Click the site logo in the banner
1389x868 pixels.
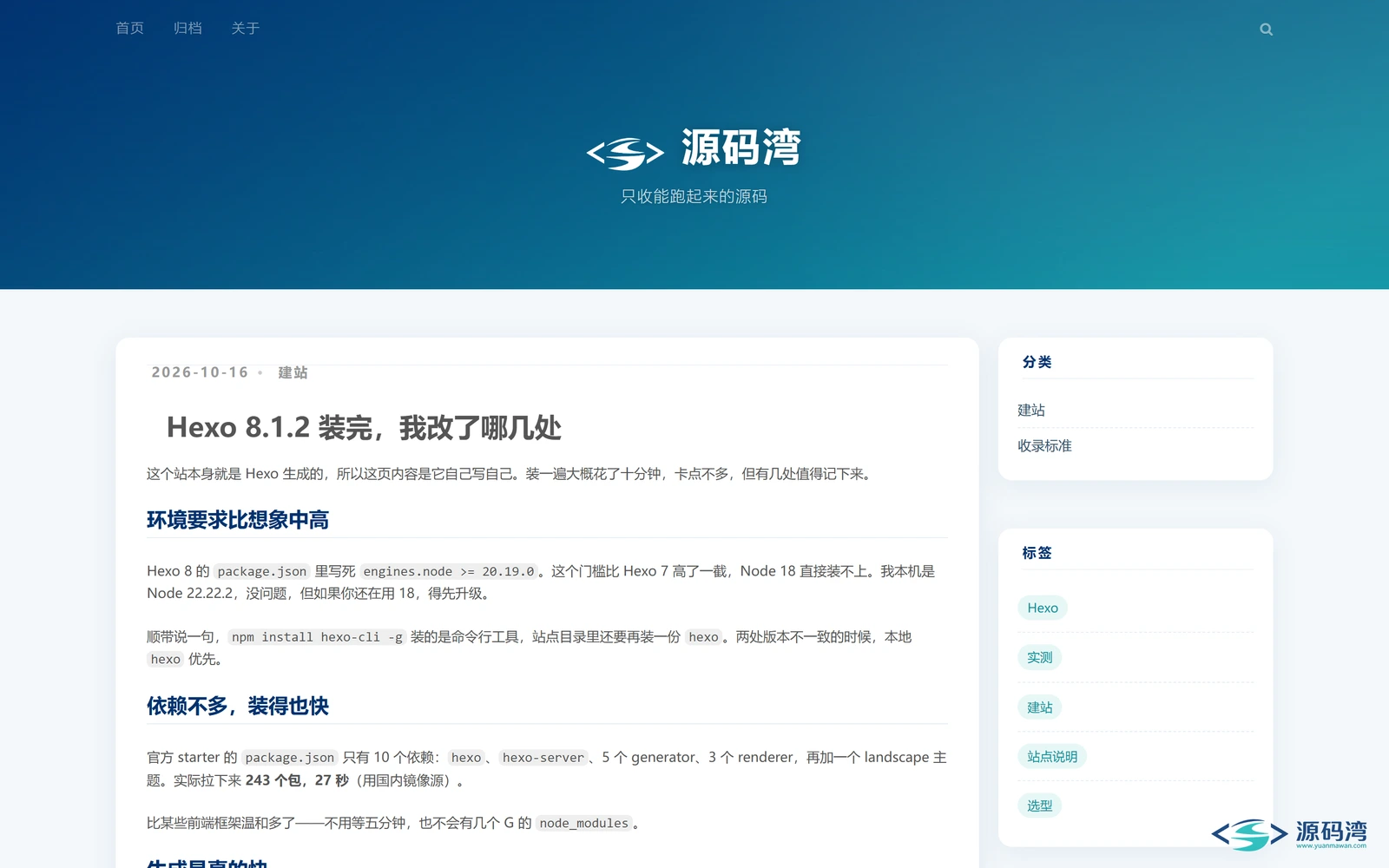pyautogui.click(x=625, y=154)
